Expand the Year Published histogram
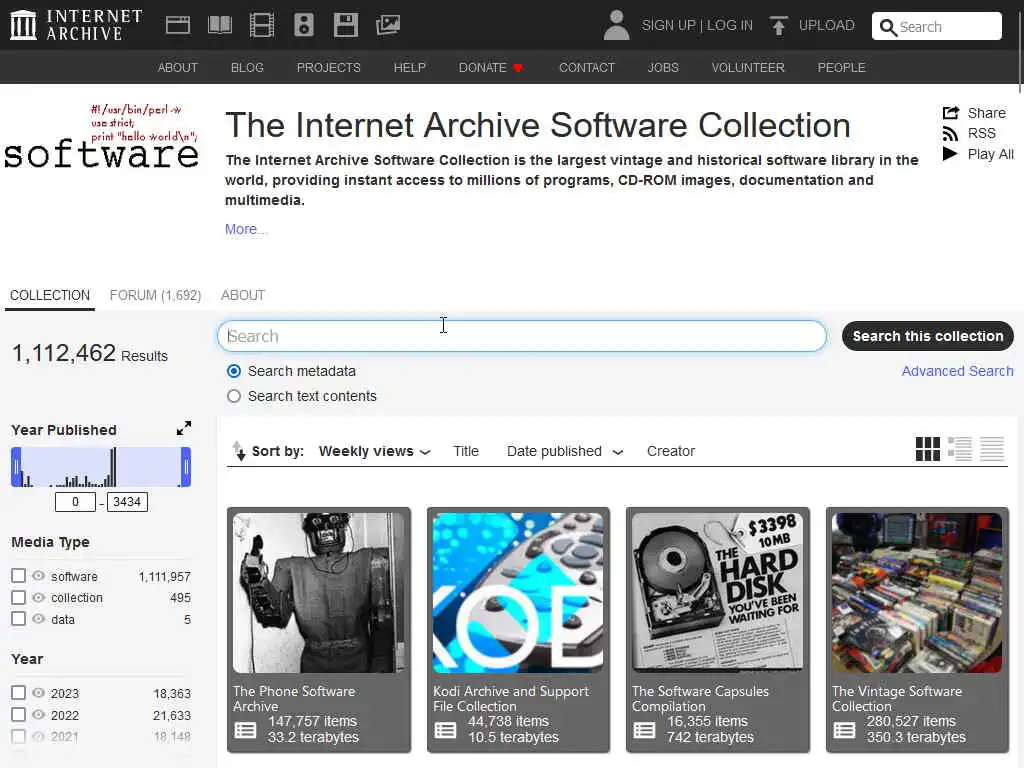The width and height of the screenshot is (1024, 768). (x=184, y=428)
